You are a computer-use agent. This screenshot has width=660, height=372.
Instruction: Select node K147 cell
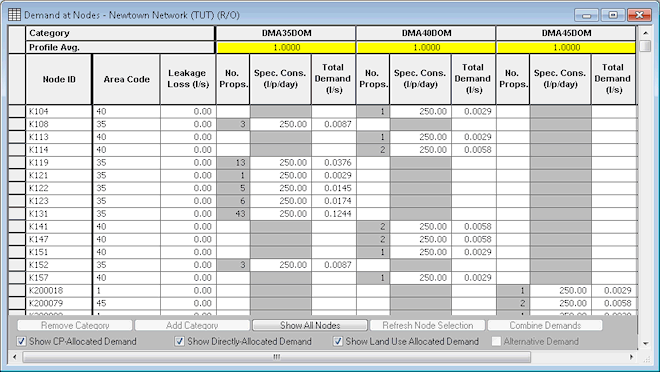59,239
